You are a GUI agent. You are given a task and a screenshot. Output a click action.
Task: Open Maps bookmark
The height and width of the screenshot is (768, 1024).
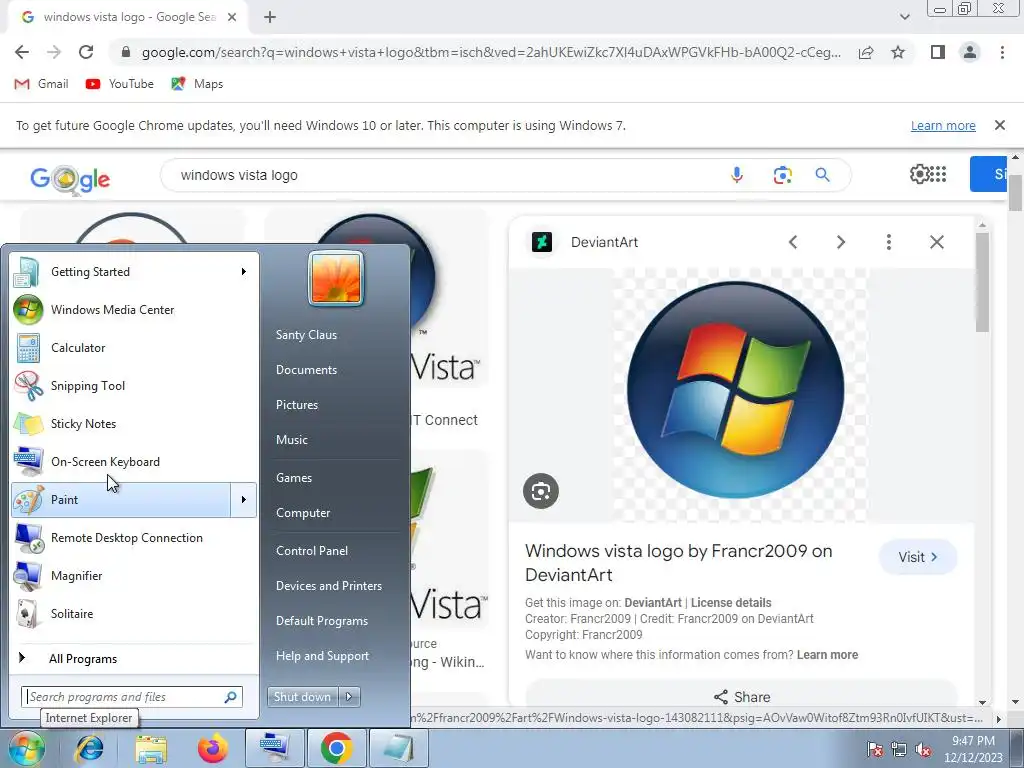(x=197, y=84)
